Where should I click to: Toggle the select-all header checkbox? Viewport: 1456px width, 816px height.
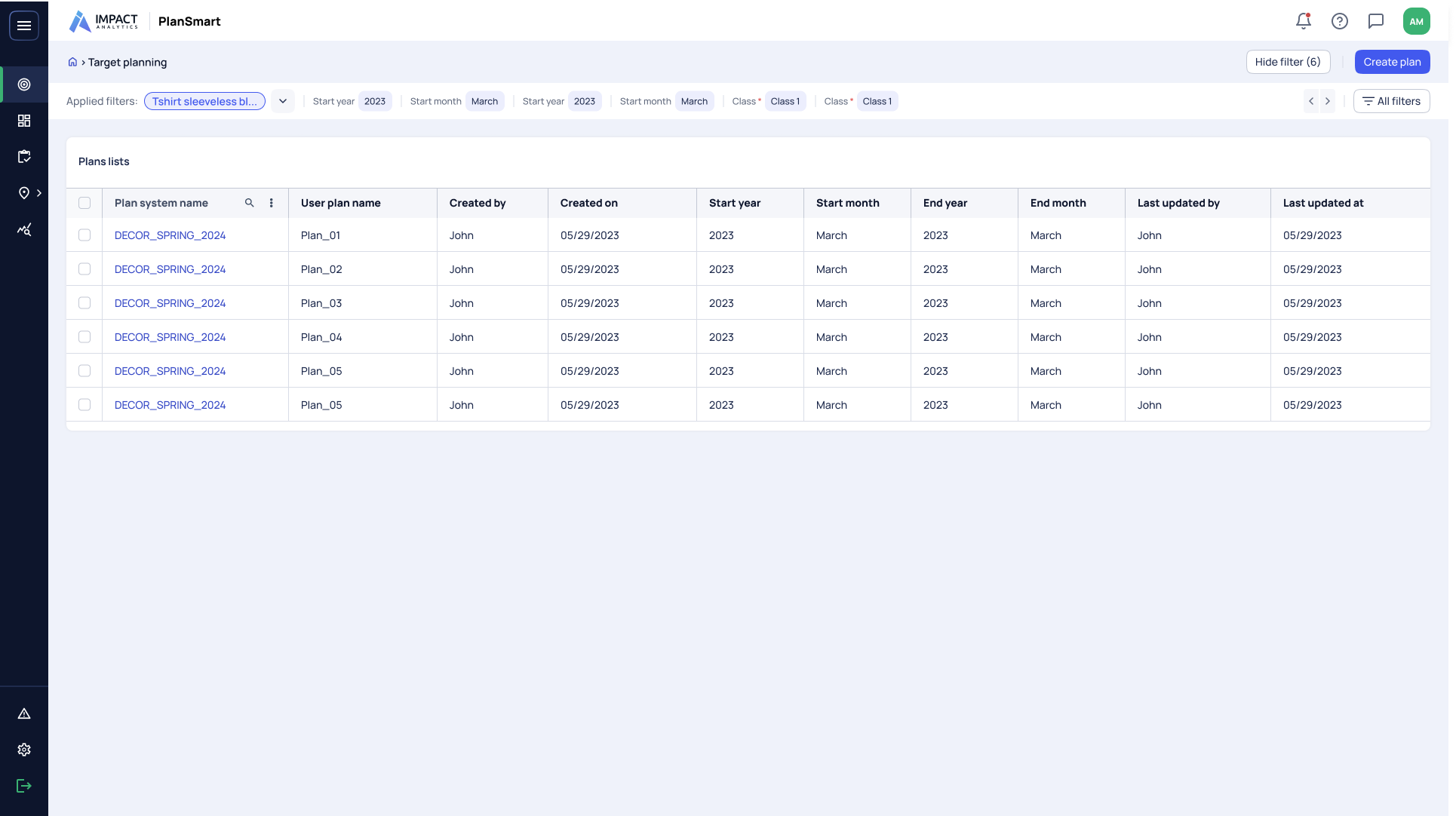[x=84, y=203]
